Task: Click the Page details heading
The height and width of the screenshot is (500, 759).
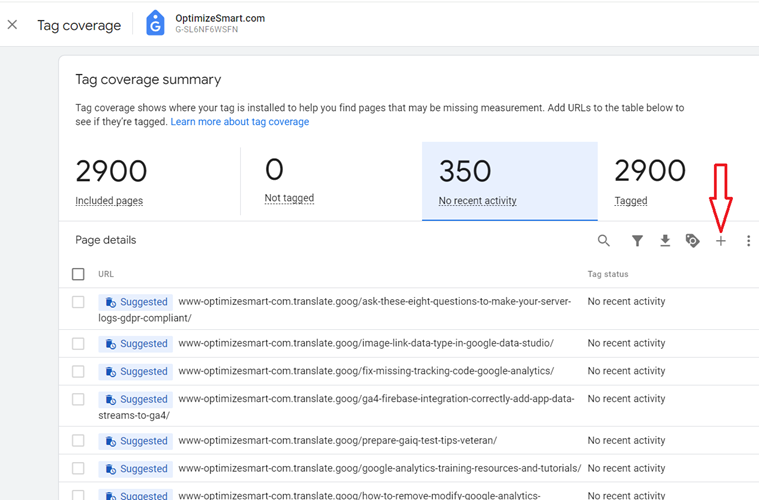Action: point(106,240)
